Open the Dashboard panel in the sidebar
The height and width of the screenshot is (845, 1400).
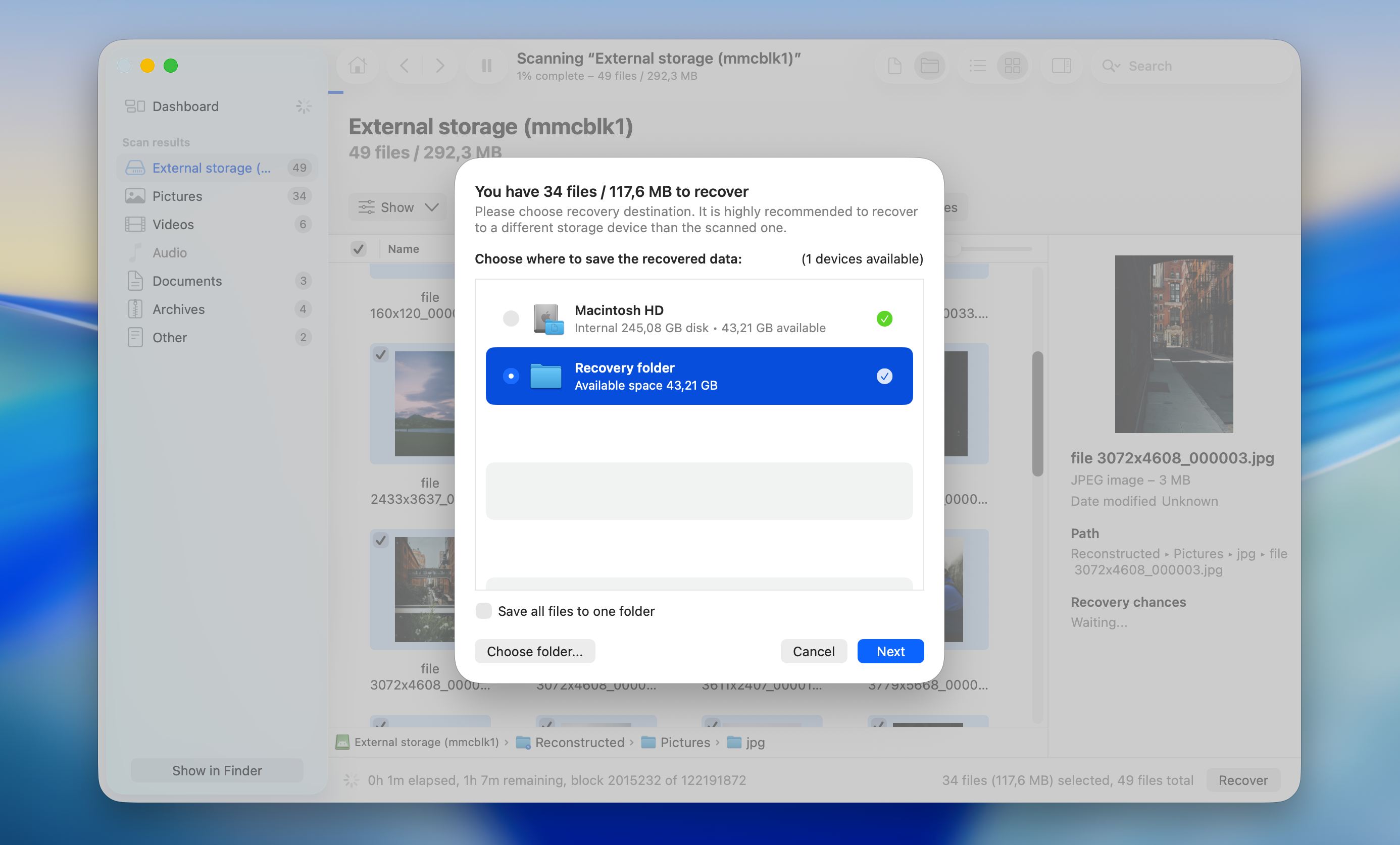[x=185, y=106]
